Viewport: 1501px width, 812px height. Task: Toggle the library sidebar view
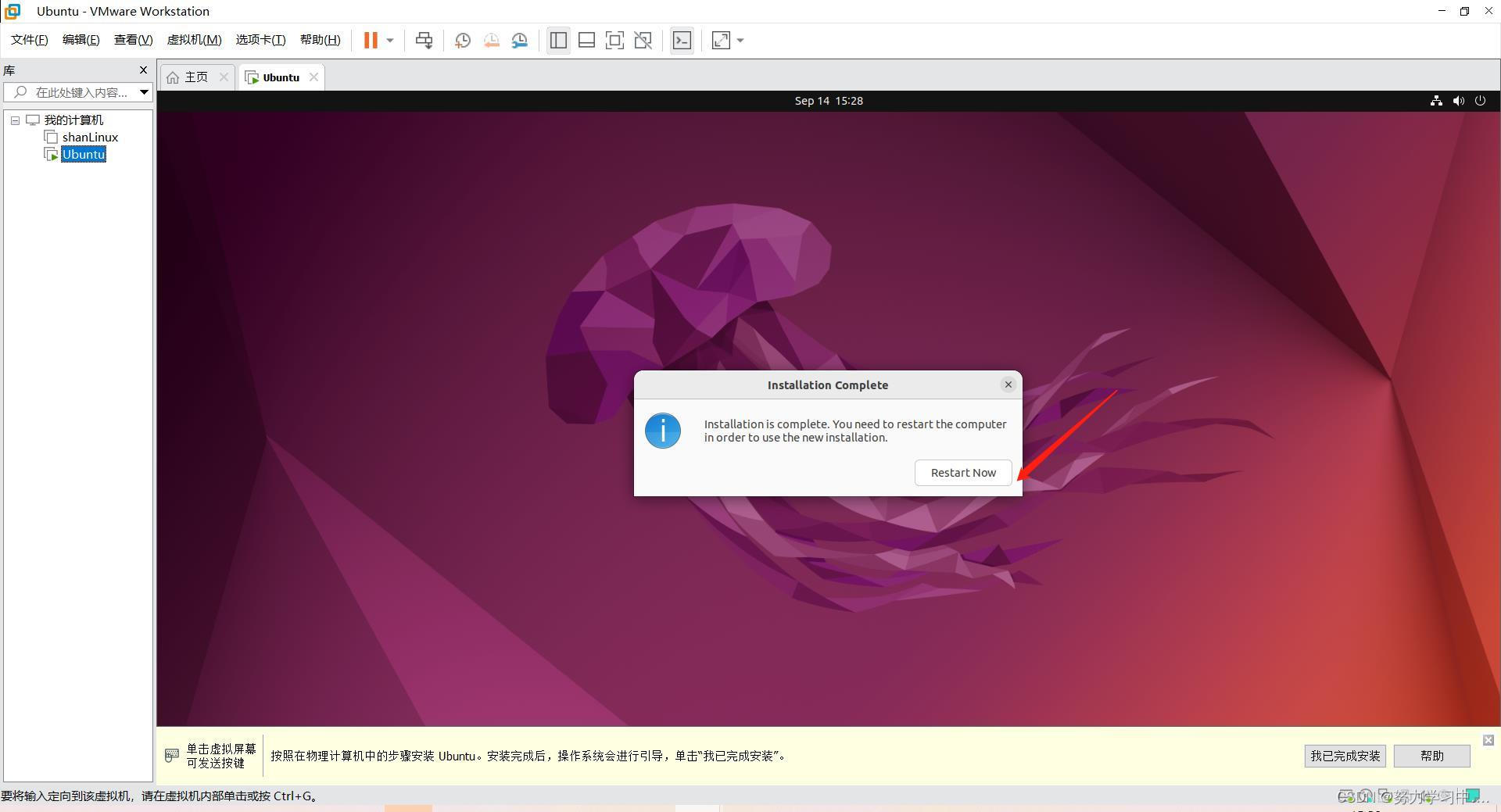point(558,40)
